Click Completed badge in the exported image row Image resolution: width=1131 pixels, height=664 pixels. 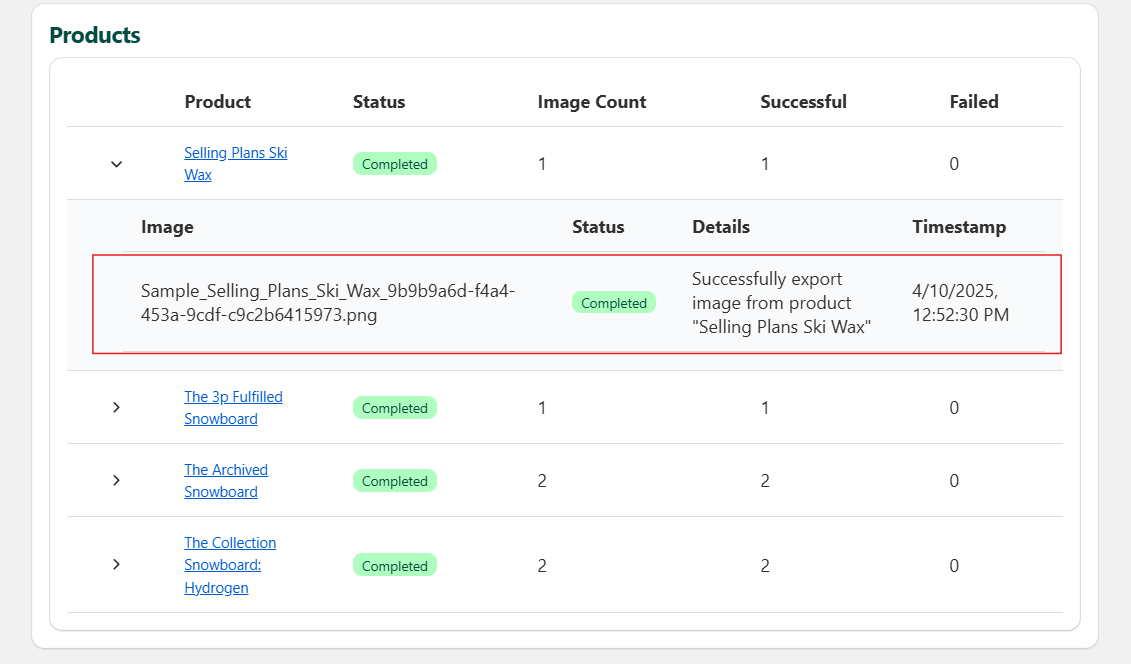click(613, 303)
